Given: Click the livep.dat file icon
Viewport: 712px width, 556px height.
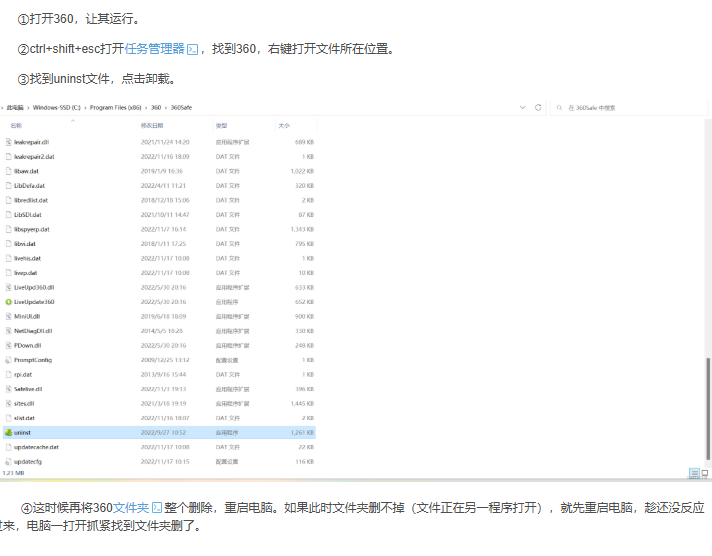Looking at the screenshot, I should (8, 273).
